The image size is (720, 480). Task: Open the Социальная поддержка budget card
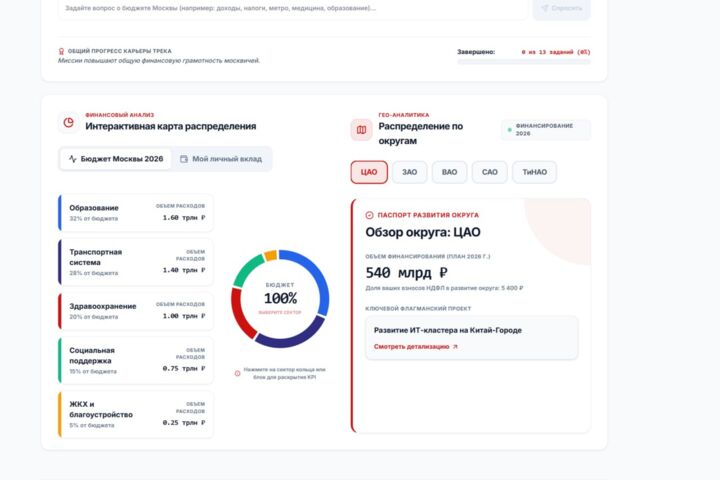136,361
